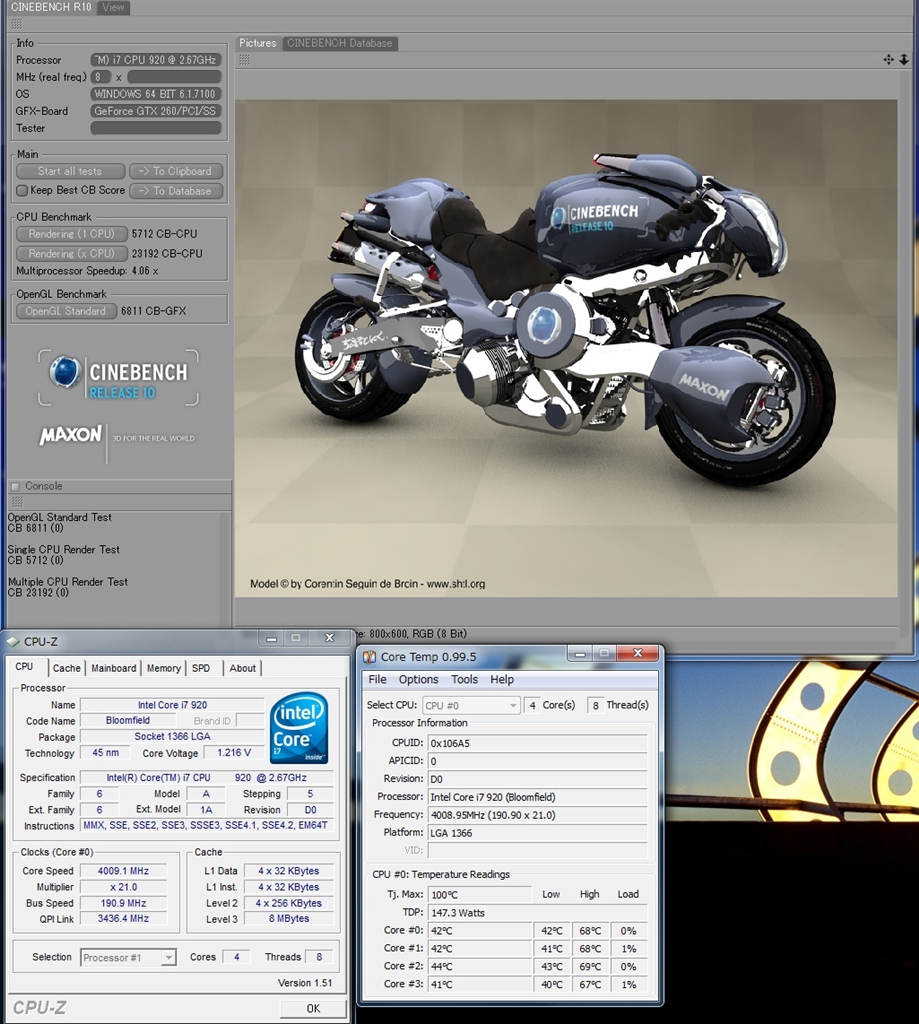Open the Mainboard tab in CPU-Z

point(114,668)
